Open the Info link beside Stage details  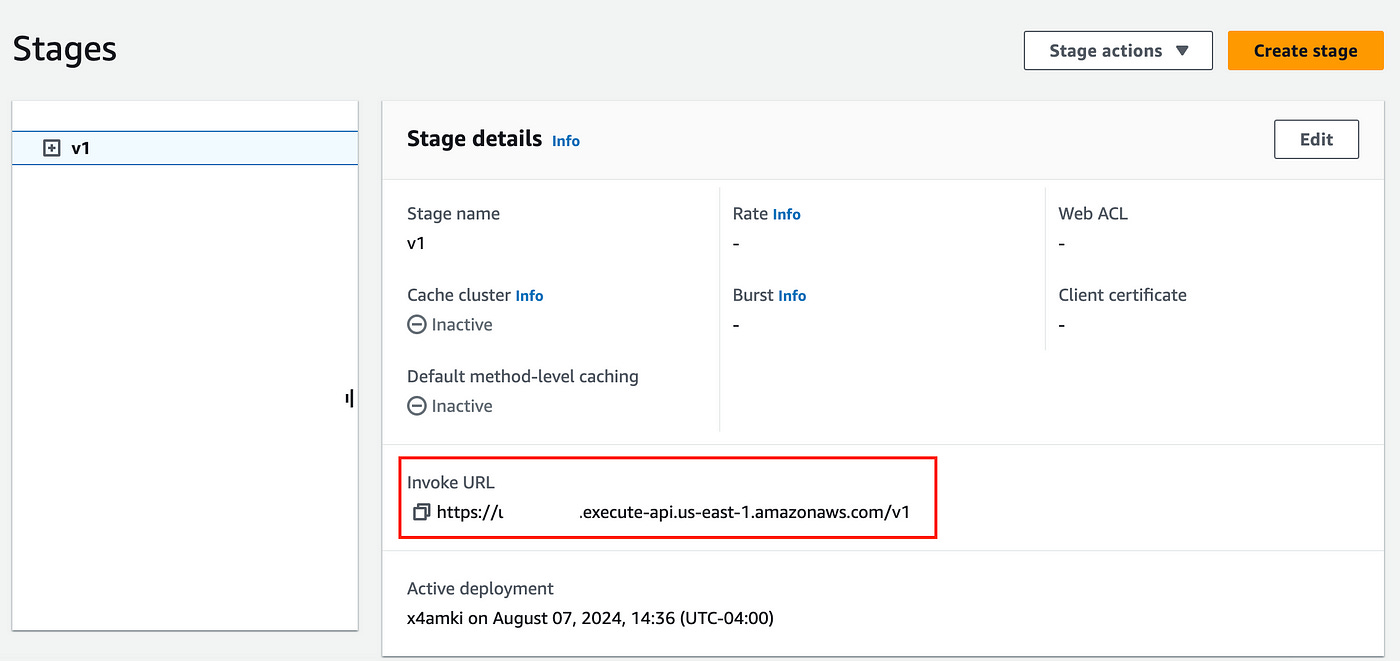click(x=565, y=141)
